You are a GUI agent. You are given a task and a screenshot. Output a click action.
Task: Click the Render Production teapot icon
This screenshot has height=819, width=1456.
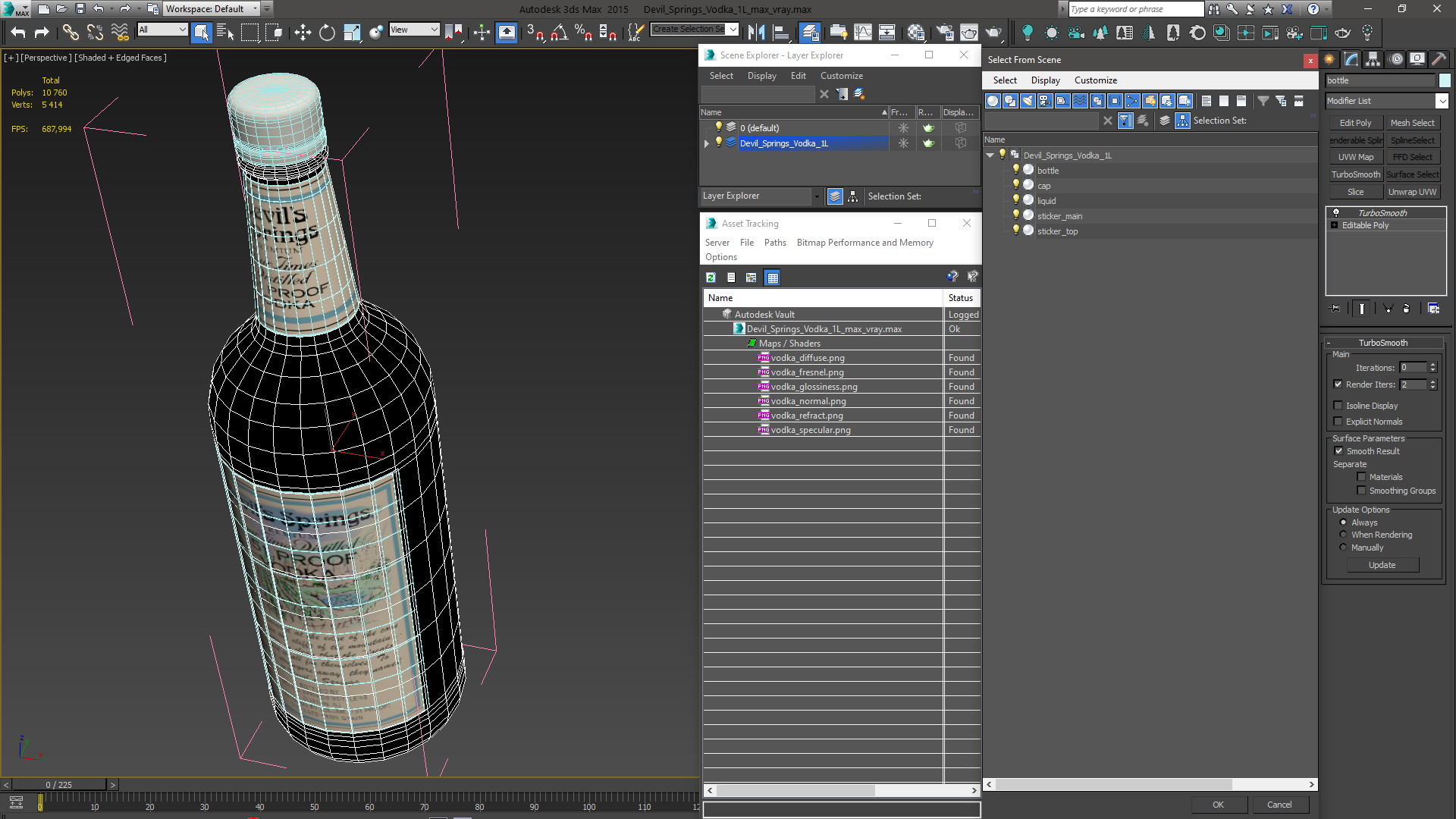coord(993,32)
